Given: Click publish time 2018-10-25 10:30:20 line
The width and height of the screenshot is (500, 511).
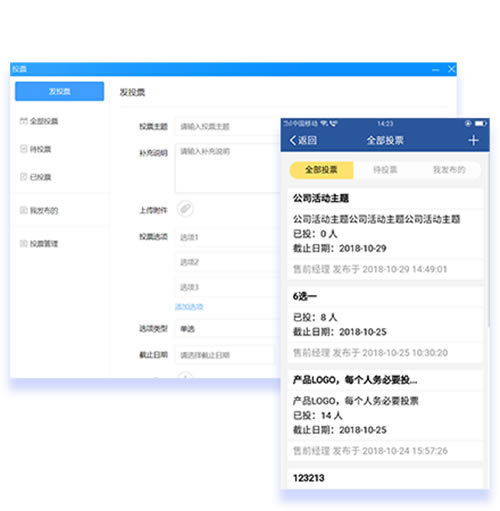Looking at the screenshot, I should [370, 353].
